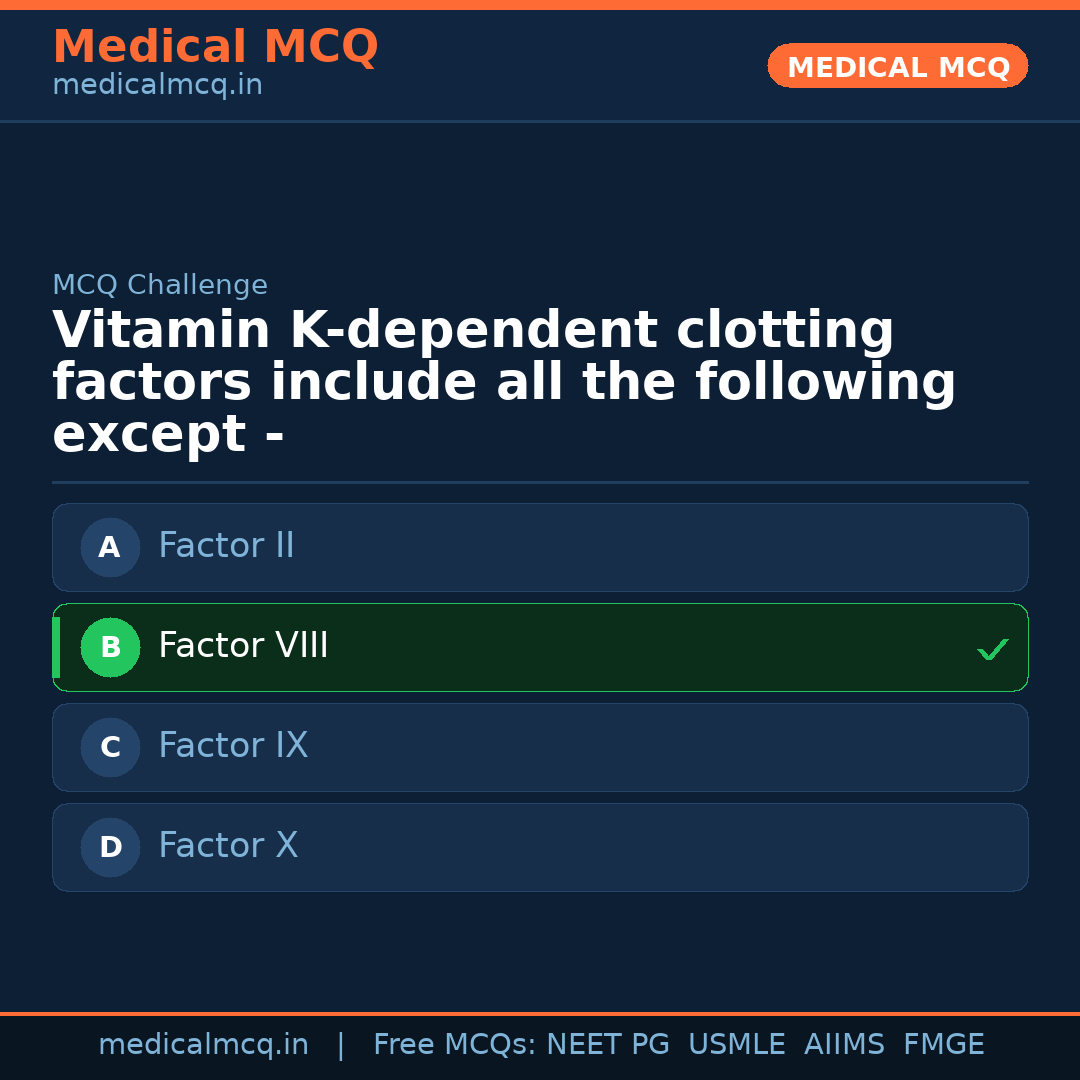Click the Medical MCQ logo text
Screen dimensions: 1080x1080
[215, 47]
